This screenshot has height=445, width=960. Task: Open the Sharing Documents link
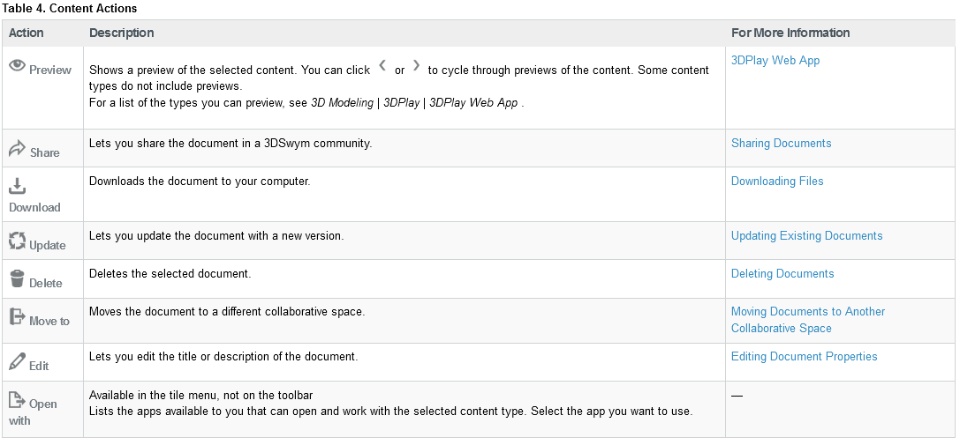pyautogui.click(x=780, y=143)
